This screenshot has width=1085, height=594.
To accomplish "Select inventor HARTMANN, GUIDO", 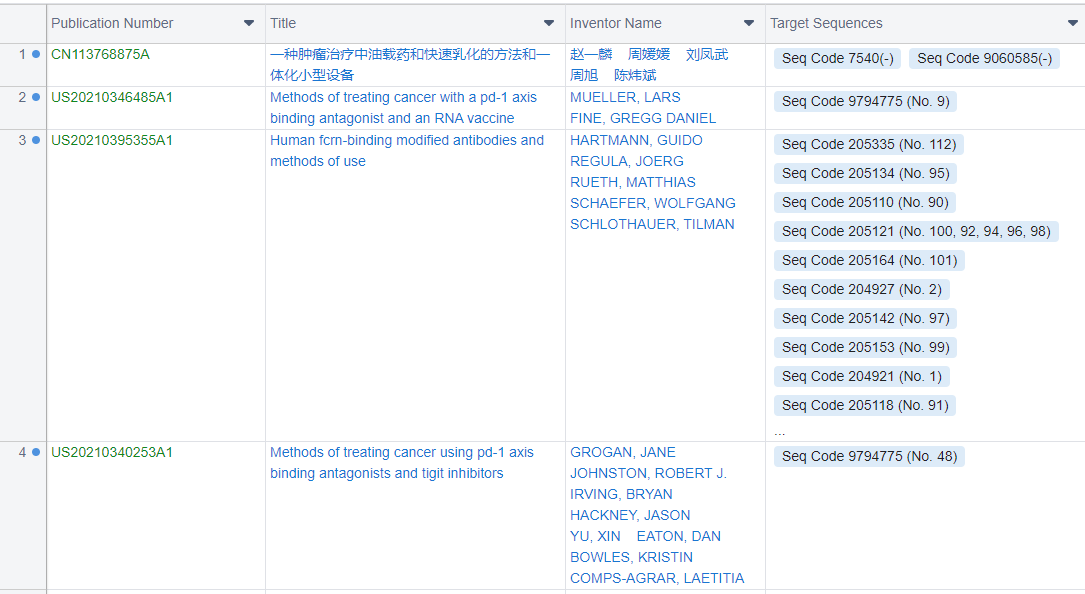I will click(x=636, y=140).
